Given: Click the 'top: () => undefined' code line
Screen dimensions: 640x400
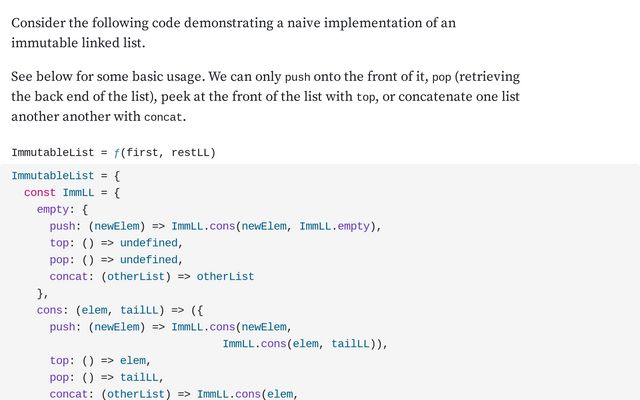Looking at the screenshot, I should [x=116, y=243].
